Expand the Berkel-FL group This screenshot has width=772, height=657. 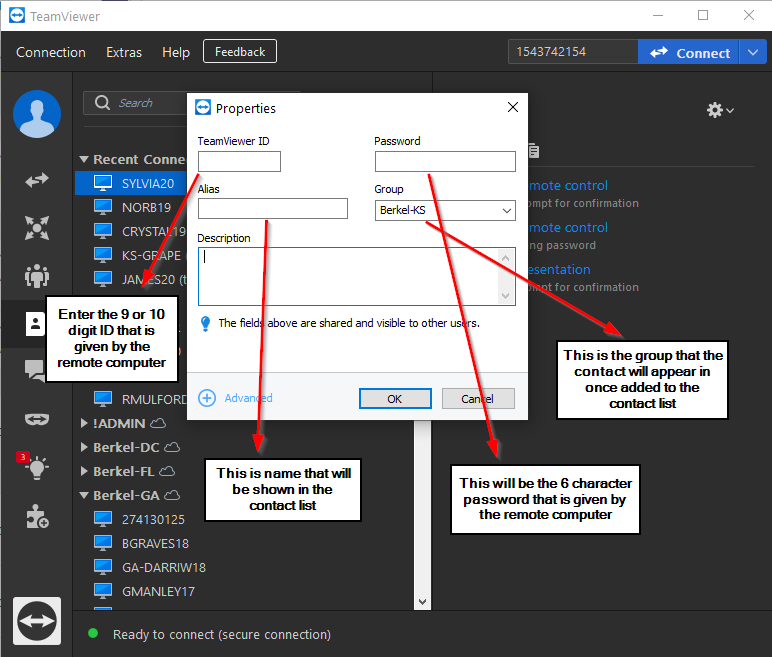click(84, 471)
